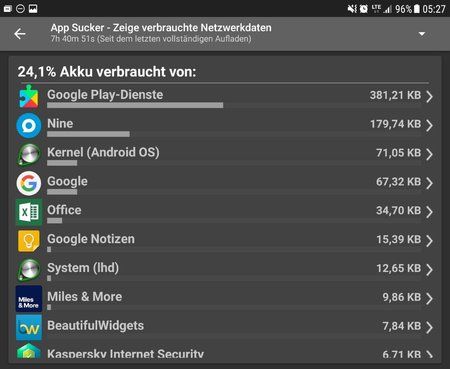Screen dimensions: 450x369
Task: Select the Google Notizen label
Action: [x=91, y=239]
